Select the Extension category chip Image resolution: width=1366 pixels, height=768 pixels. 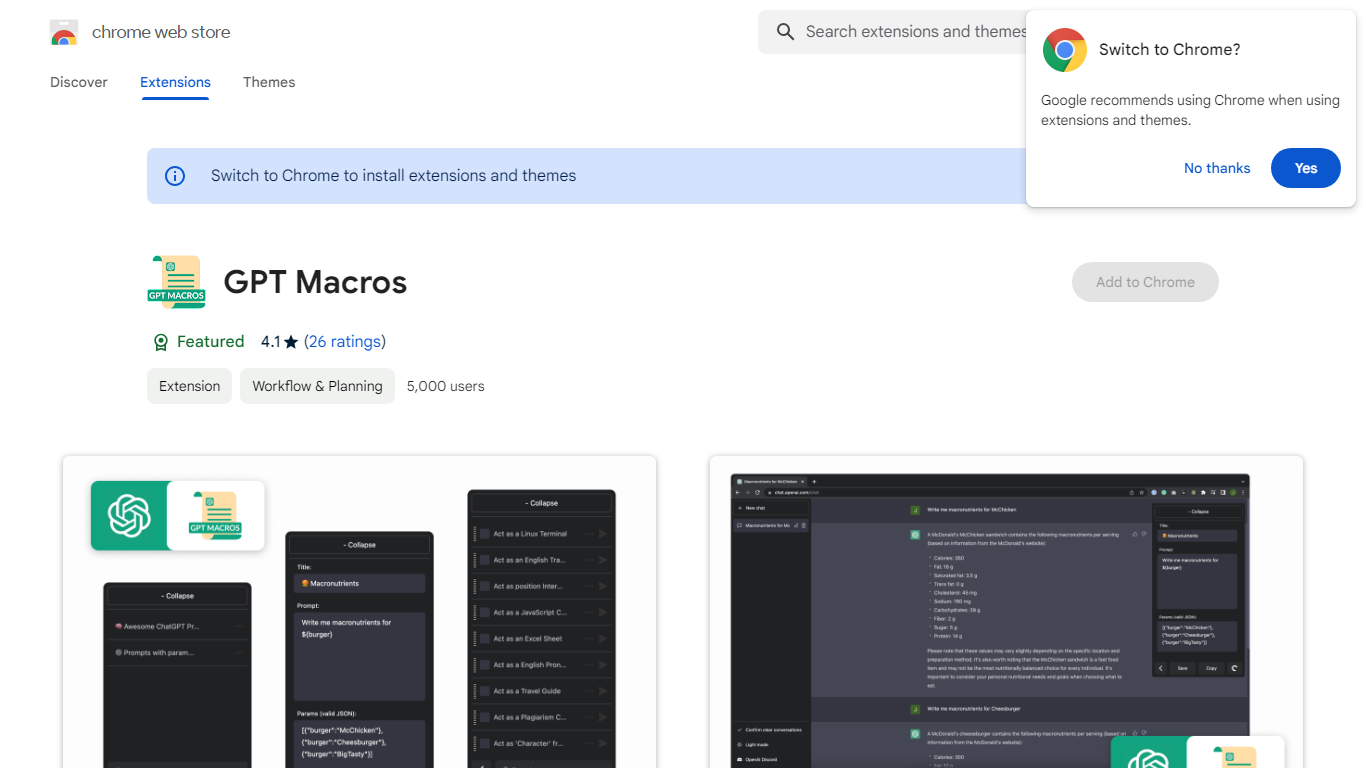tap(189, 386)
